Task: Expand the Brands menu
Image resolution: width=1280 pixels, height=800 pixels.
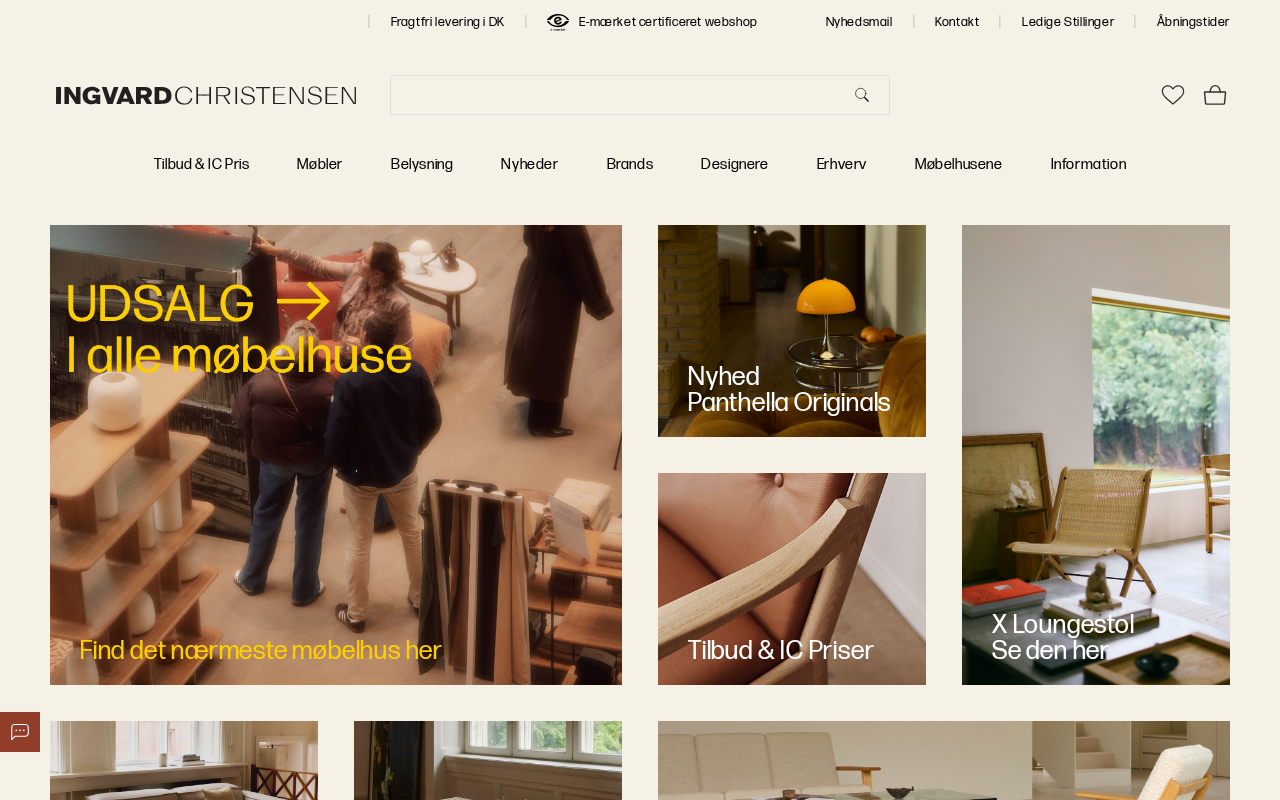Action: click(x=629, y=164)
